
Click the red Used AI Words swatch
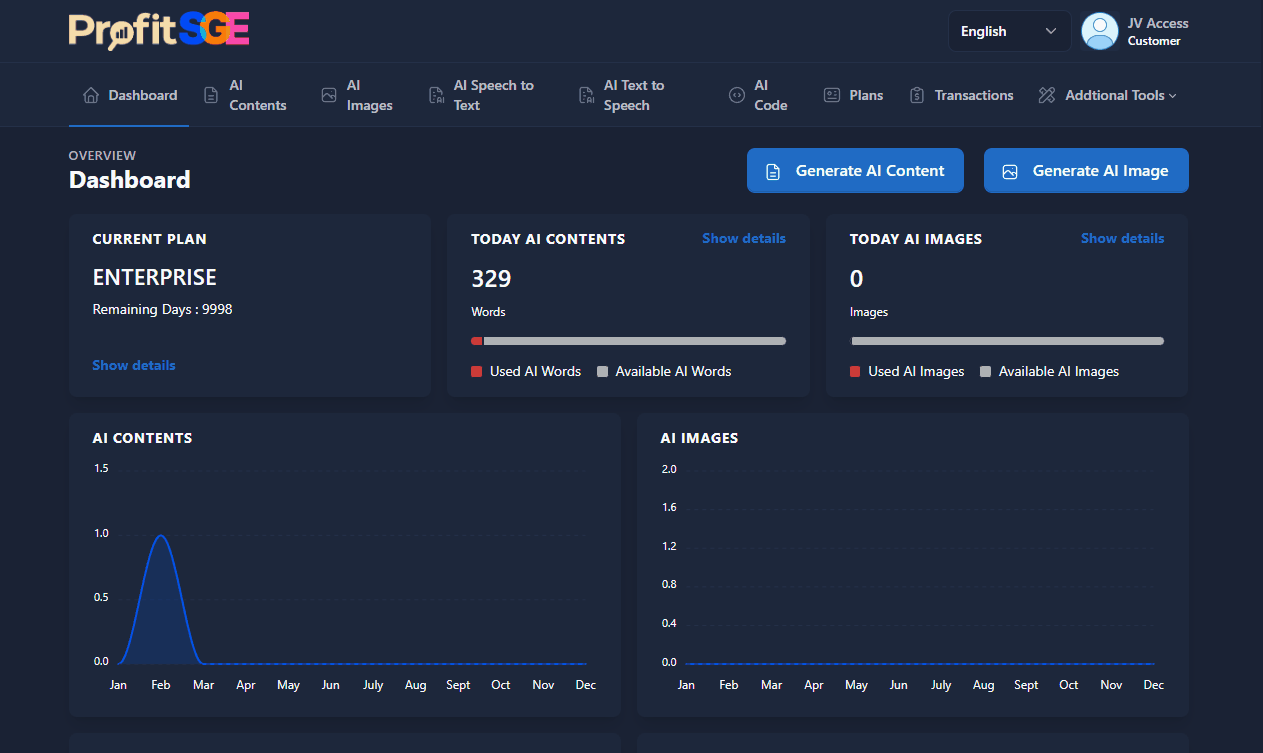click(476, 372)
